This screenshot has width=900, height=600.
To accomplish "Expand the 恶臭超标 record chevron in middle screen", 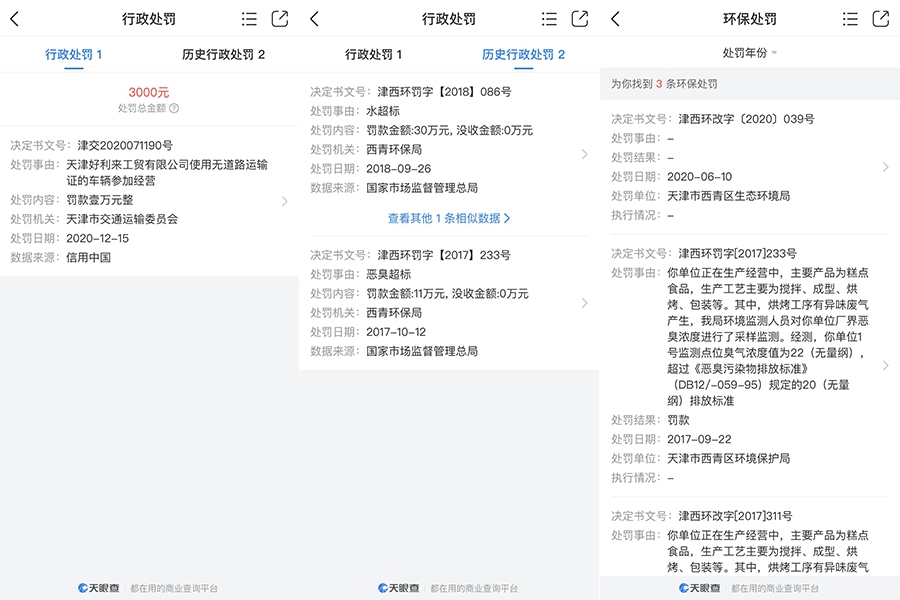I will (x=585, y=303).
